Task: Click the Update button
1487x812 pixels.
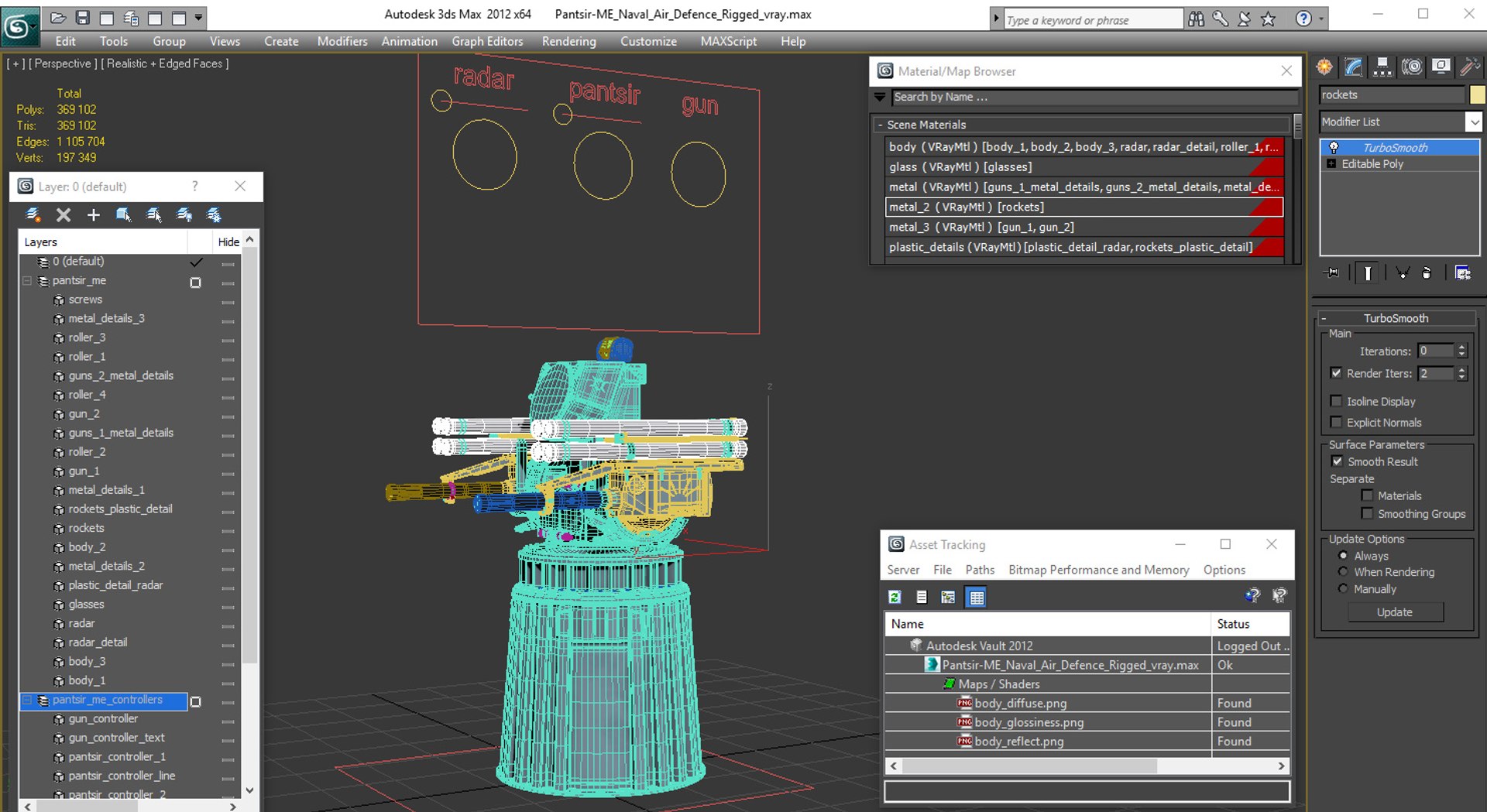Action: (x=1395, y=612)
